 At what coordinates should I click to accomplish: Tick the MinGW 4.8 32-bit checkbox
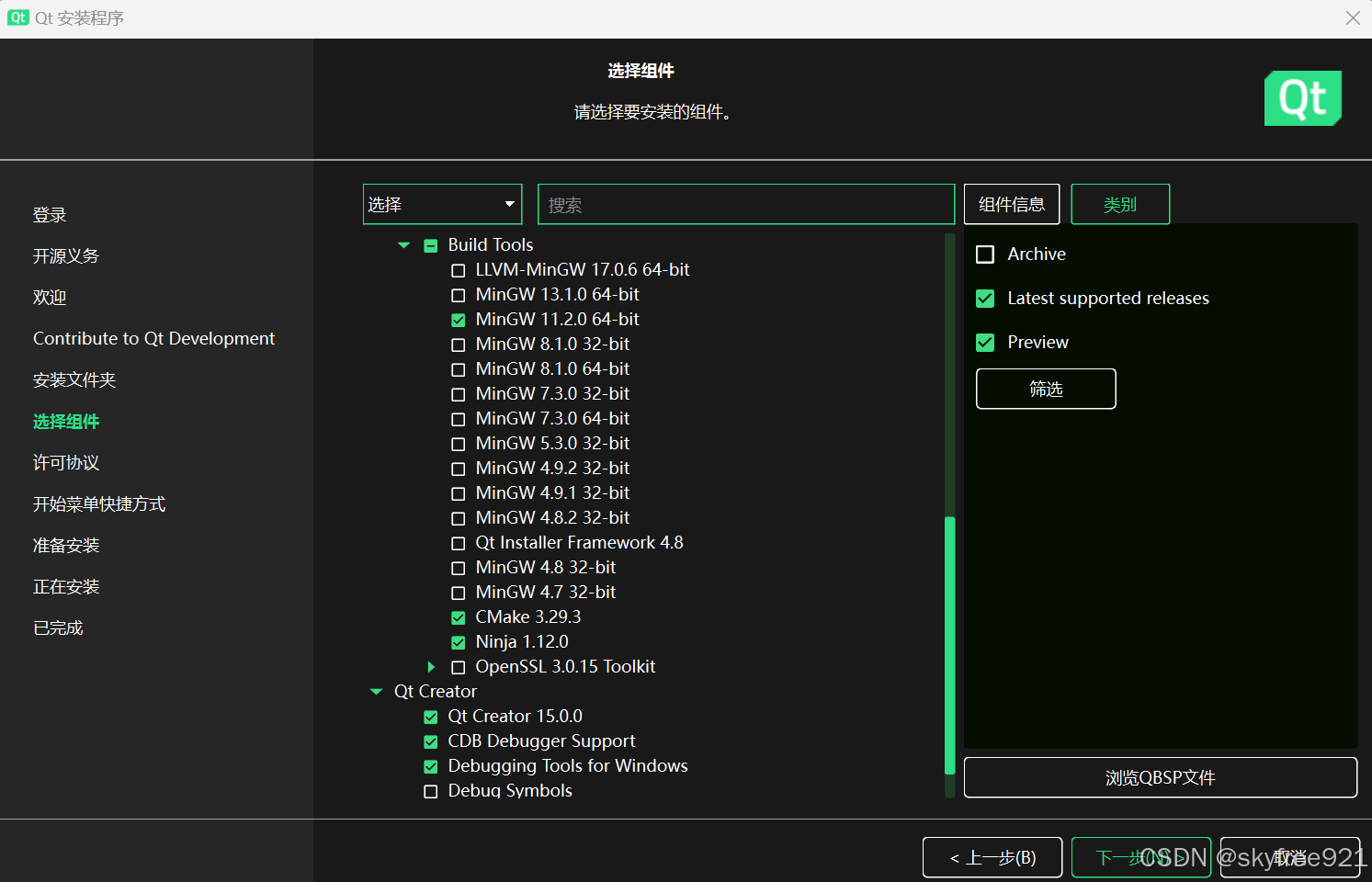pos(459,568)
